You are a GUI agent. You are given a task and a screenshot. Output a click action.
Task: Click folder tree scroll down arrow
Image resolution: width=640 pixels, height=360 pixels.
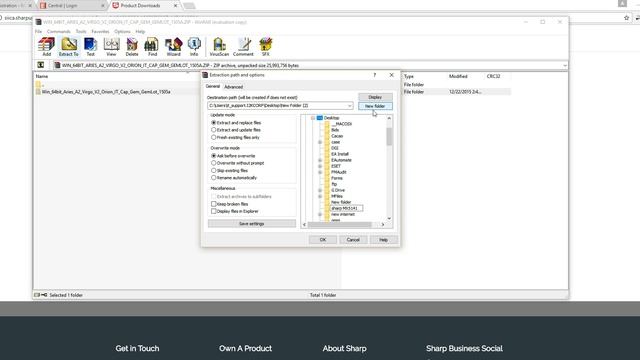point(389,218)
